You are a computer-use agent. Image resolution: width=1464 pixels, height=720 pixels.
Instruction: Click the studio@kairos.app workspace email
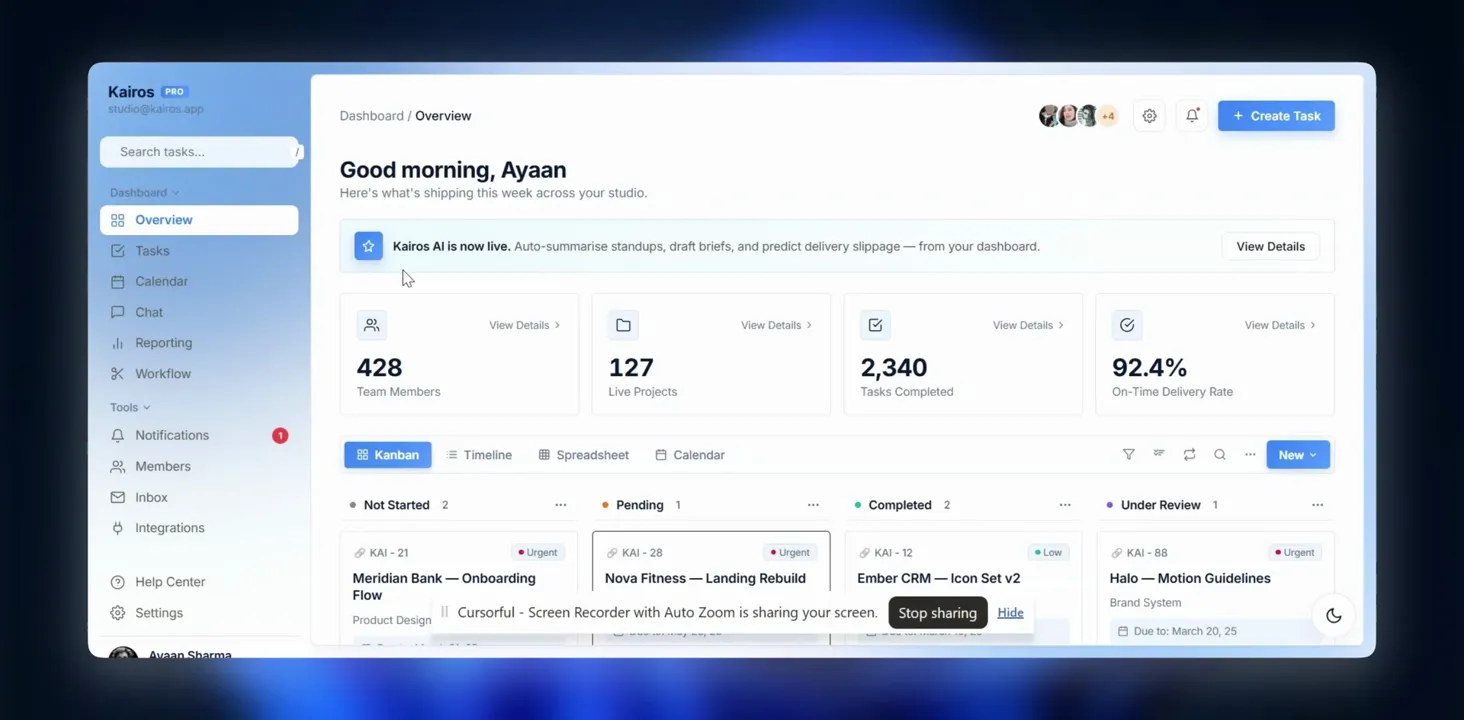tap(155, 109)
